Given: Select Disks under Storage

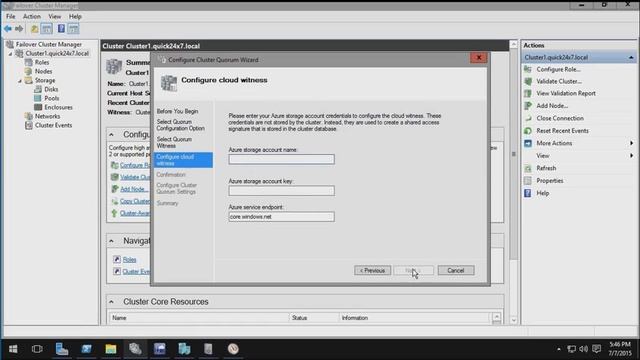Looking at the screenshot, I should [x=51, y=89].
